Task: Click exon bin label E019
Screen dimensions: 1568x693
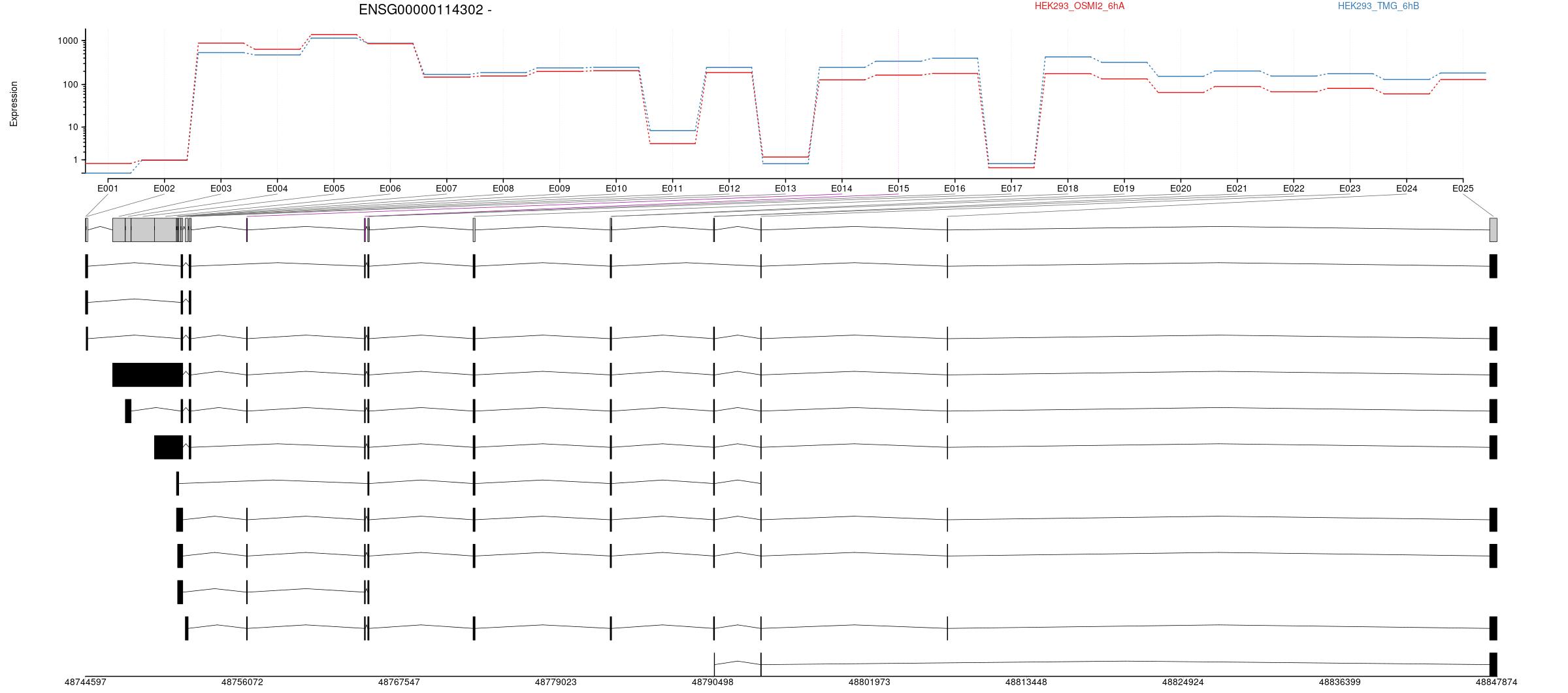Action: tap(1124, 189)
